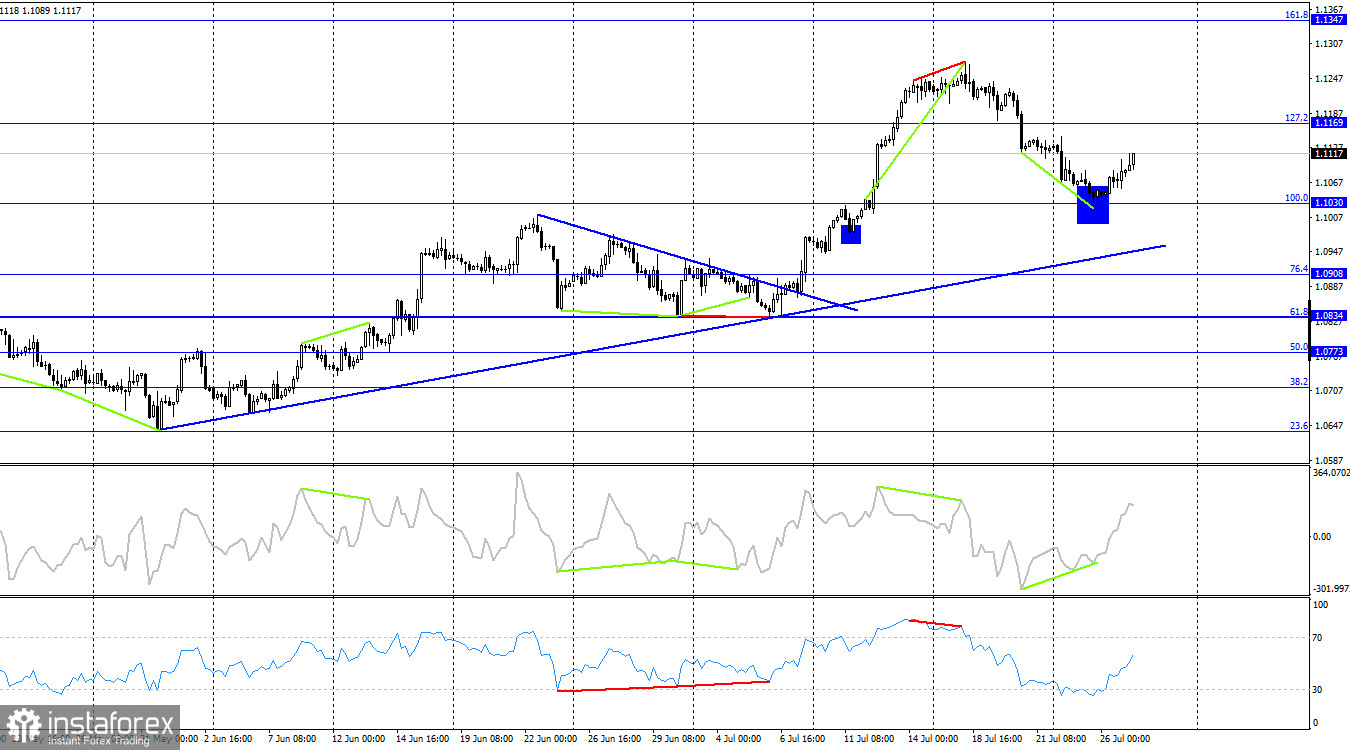This screenshot has width=1350, height=750.
Task: Click the 14 Jun 16:00 time label
Action: (x=424, y=740)
